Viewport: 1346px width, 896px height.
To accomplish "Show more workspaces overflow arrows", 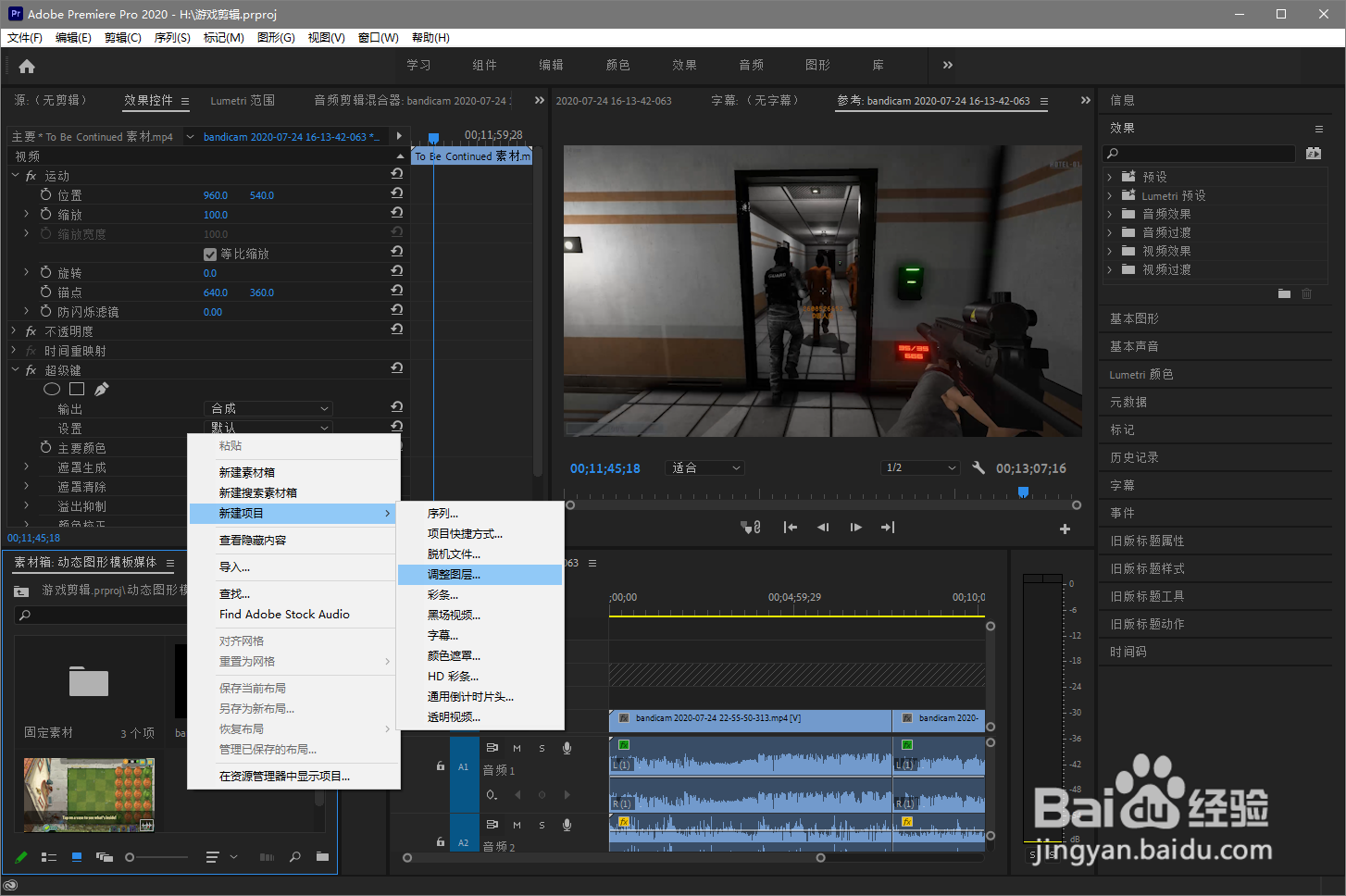I will tap(947, 65).
